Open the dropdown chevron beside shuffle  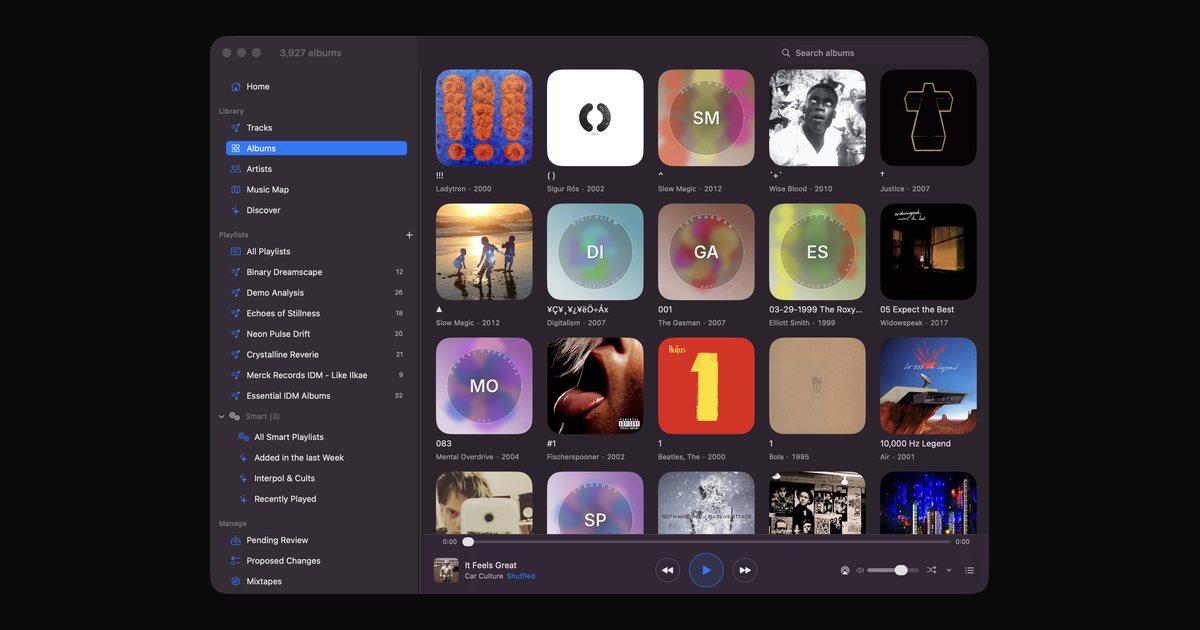[x=949, y=570]
